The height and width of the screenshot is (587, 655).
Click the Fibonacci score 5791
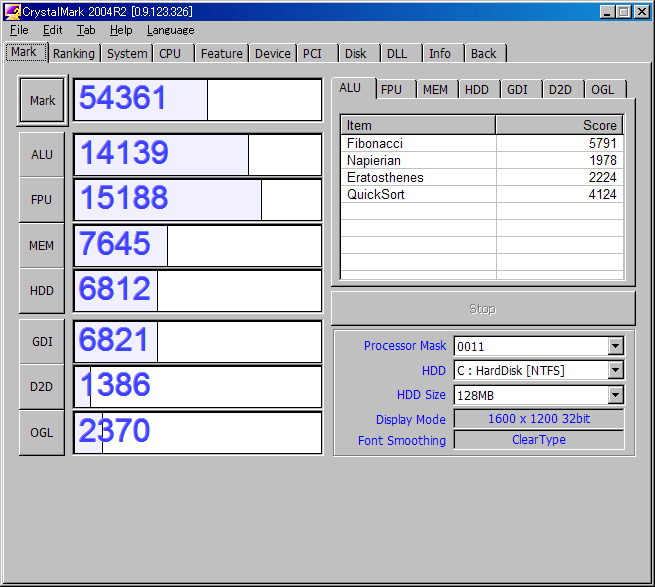(602, 143)
